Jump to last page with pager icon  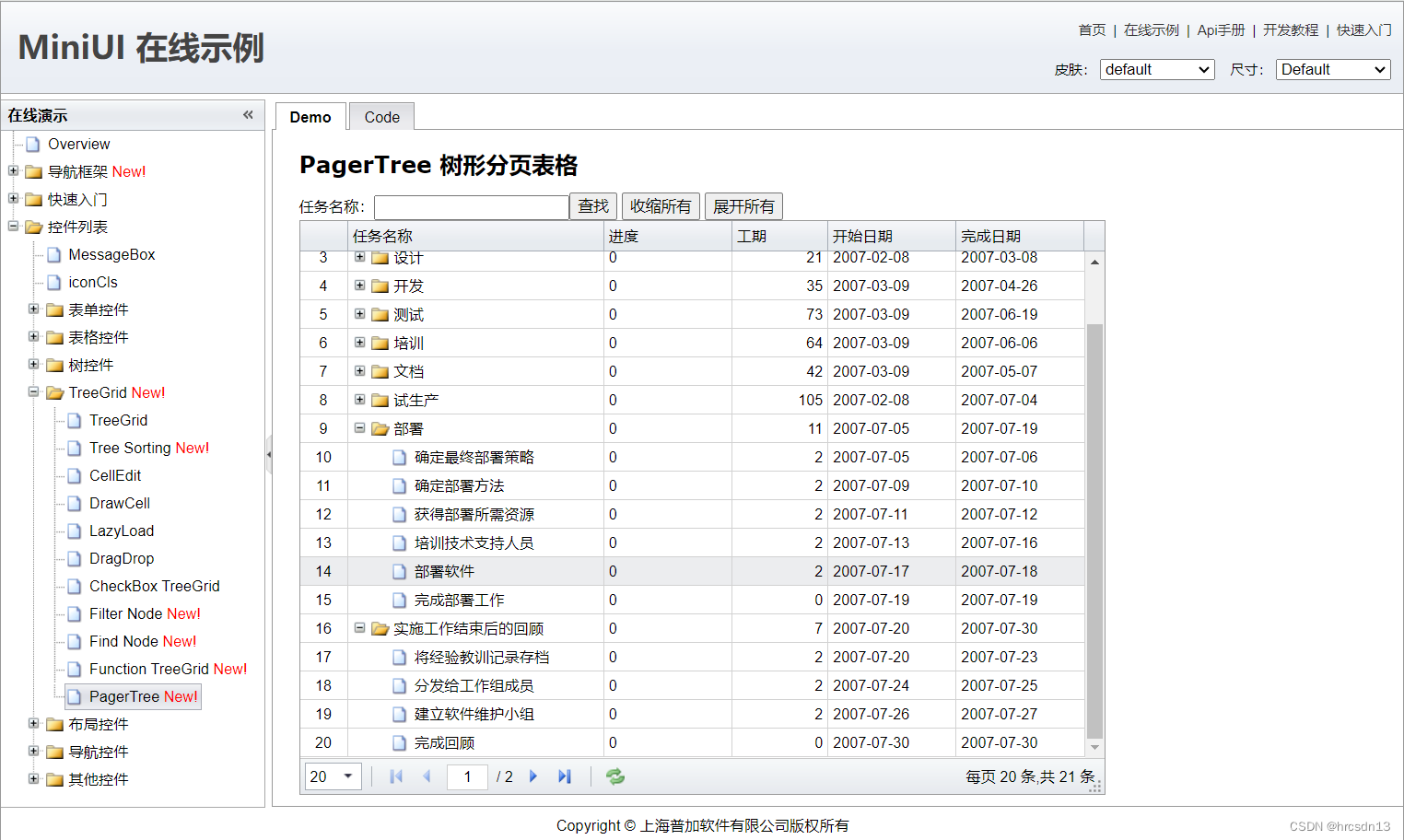[x=565, y=776]
